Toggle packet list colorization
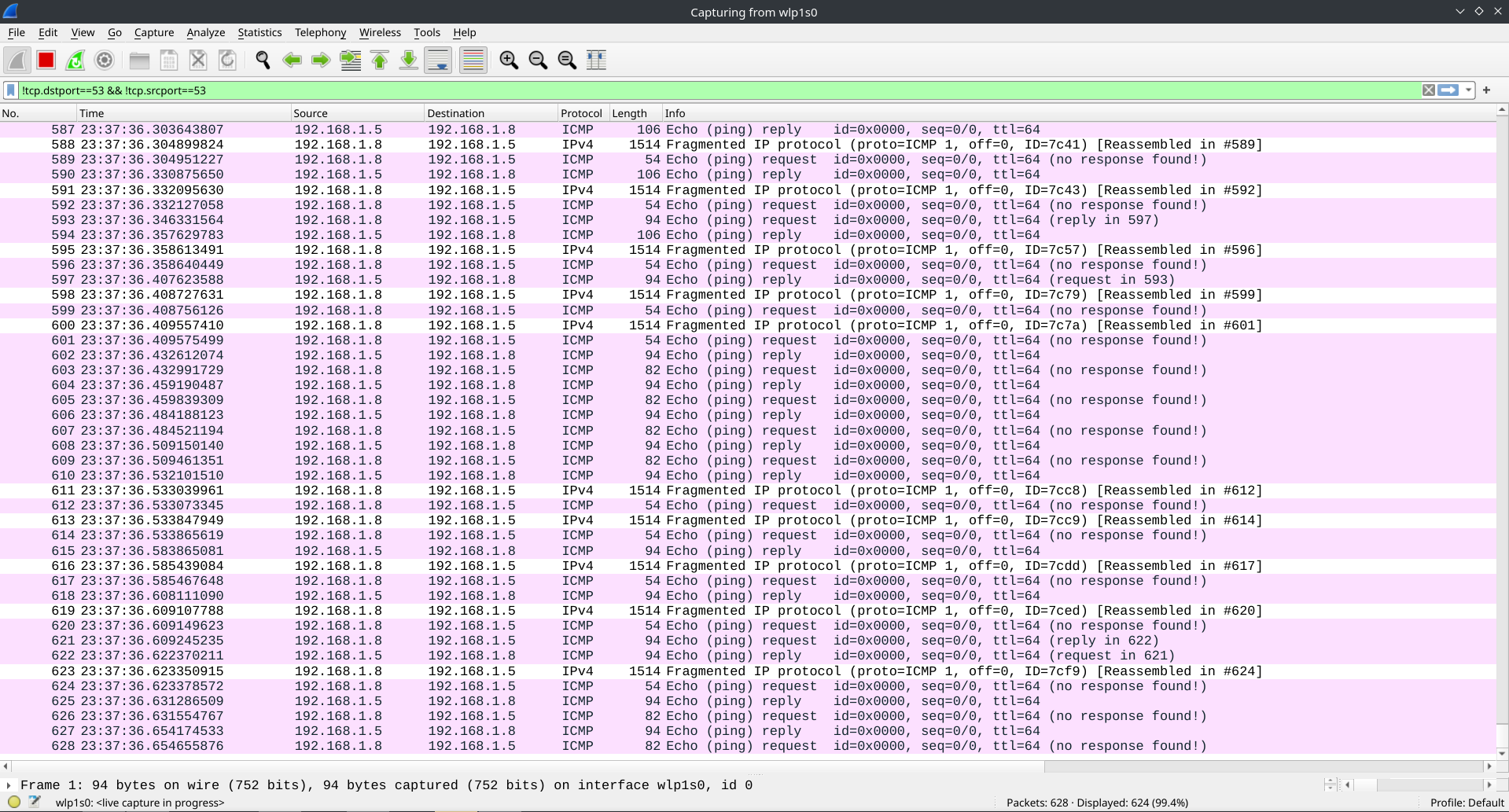The height and width of the screenshot is (812, 1509). [x=473, y=60]
